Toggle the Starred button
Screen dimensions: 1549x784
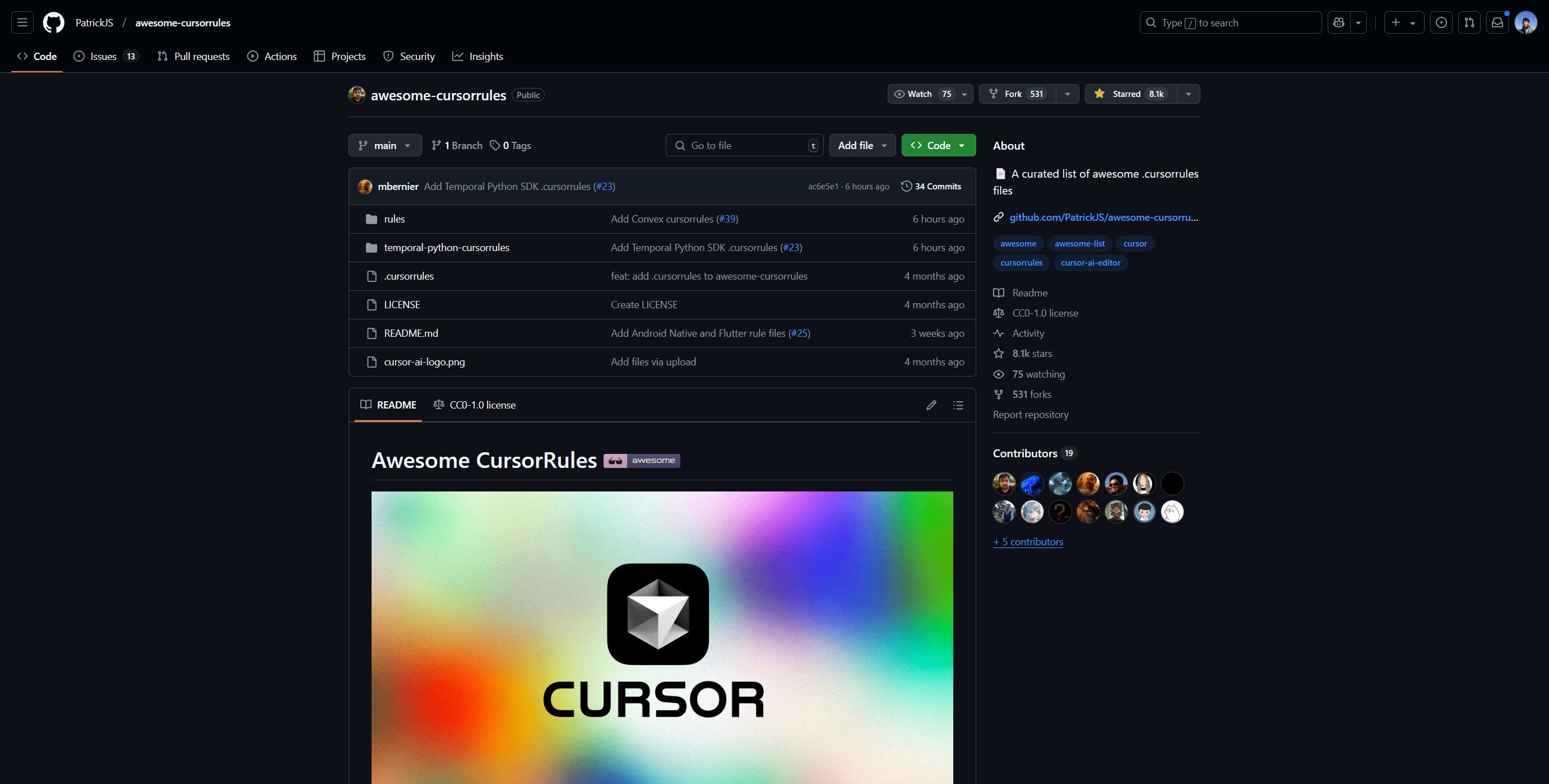tap(1130, 94)
